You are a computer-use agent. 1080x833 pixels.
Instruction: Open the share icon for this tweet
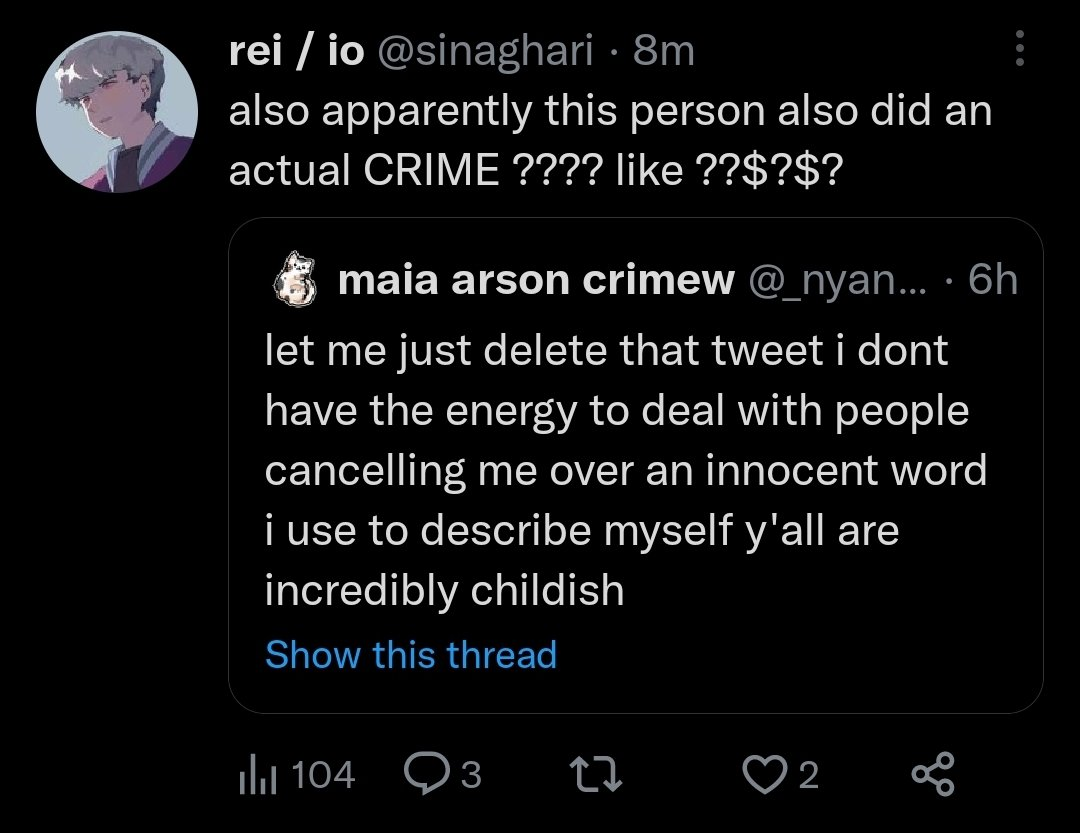pos(934,775)
